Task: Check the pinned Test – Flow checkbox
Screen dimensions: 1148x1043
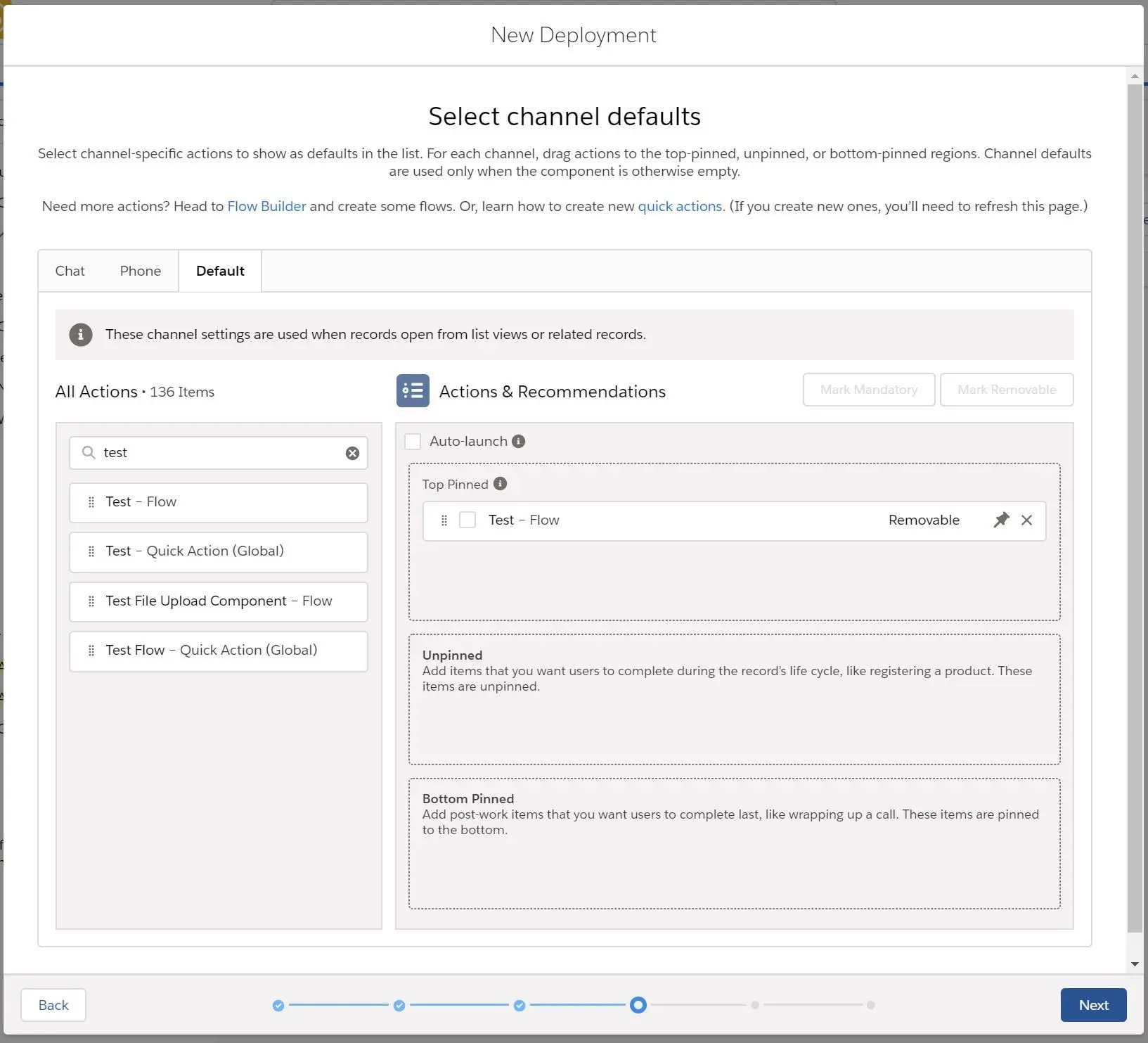Action: (467, 520)
